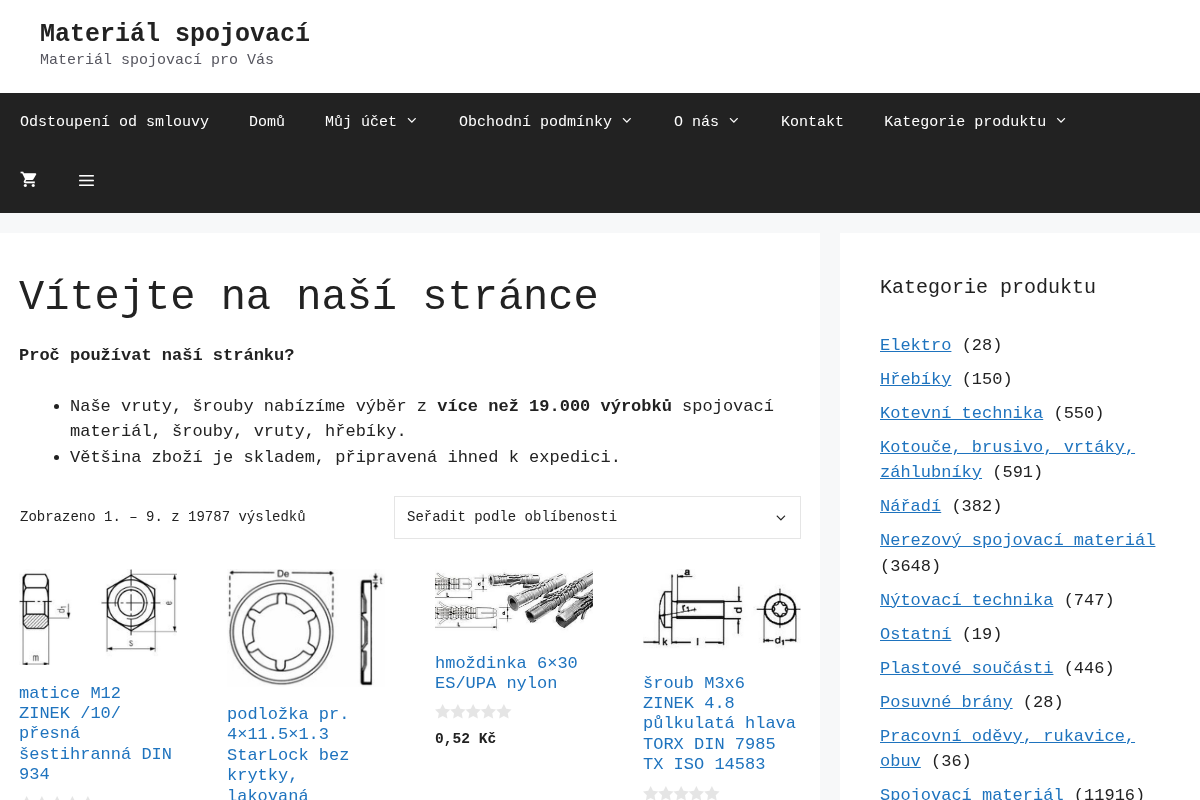1200x800 pixels.
Task: Open Pracovní oděvy, rukavice, obuv category
Action: pos(1007,748)
